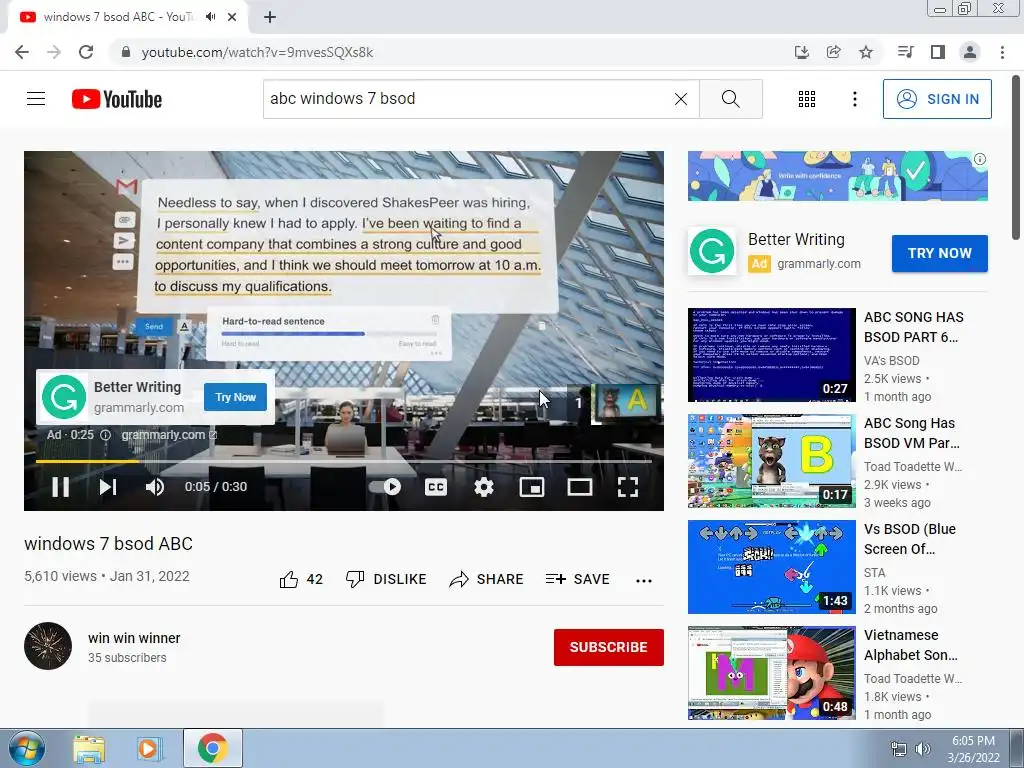
Task: Click the red SUBSCRIBE button
Action: (609, 647)
